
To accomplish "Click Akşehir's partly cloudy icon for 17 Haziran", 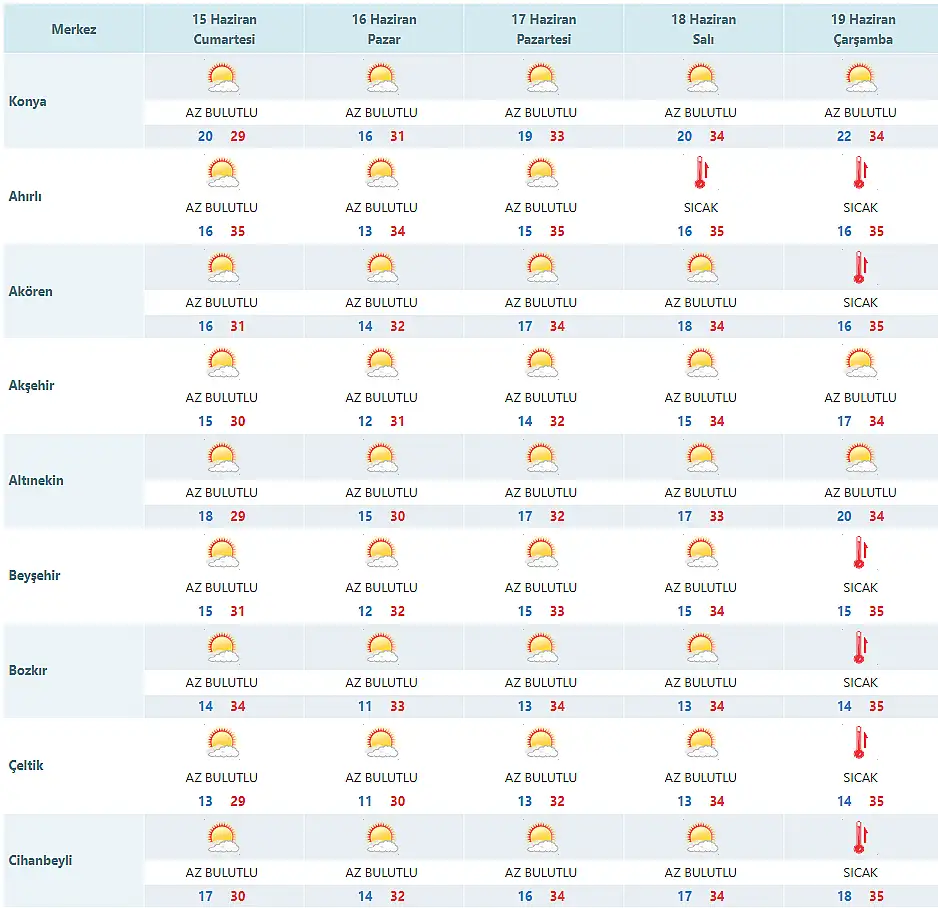I will click(541, 363).
